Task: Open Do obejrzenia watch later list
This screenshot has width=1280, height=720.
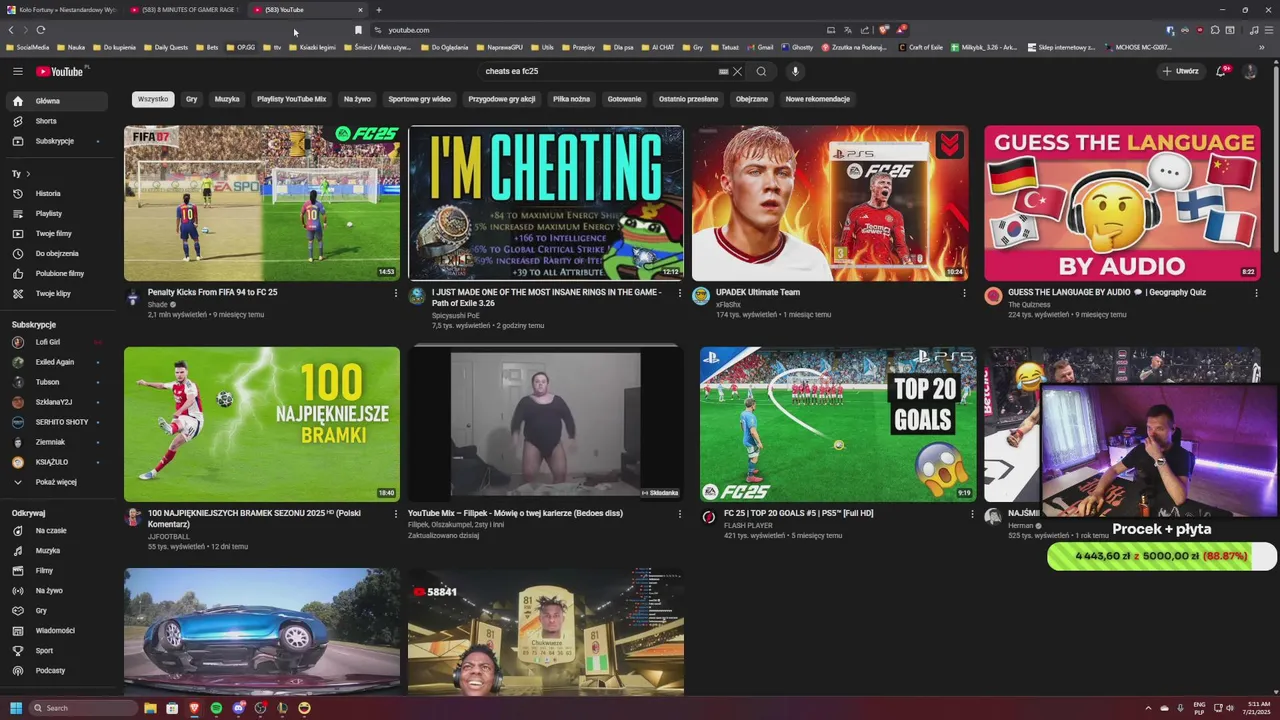Action: point(56,253)
